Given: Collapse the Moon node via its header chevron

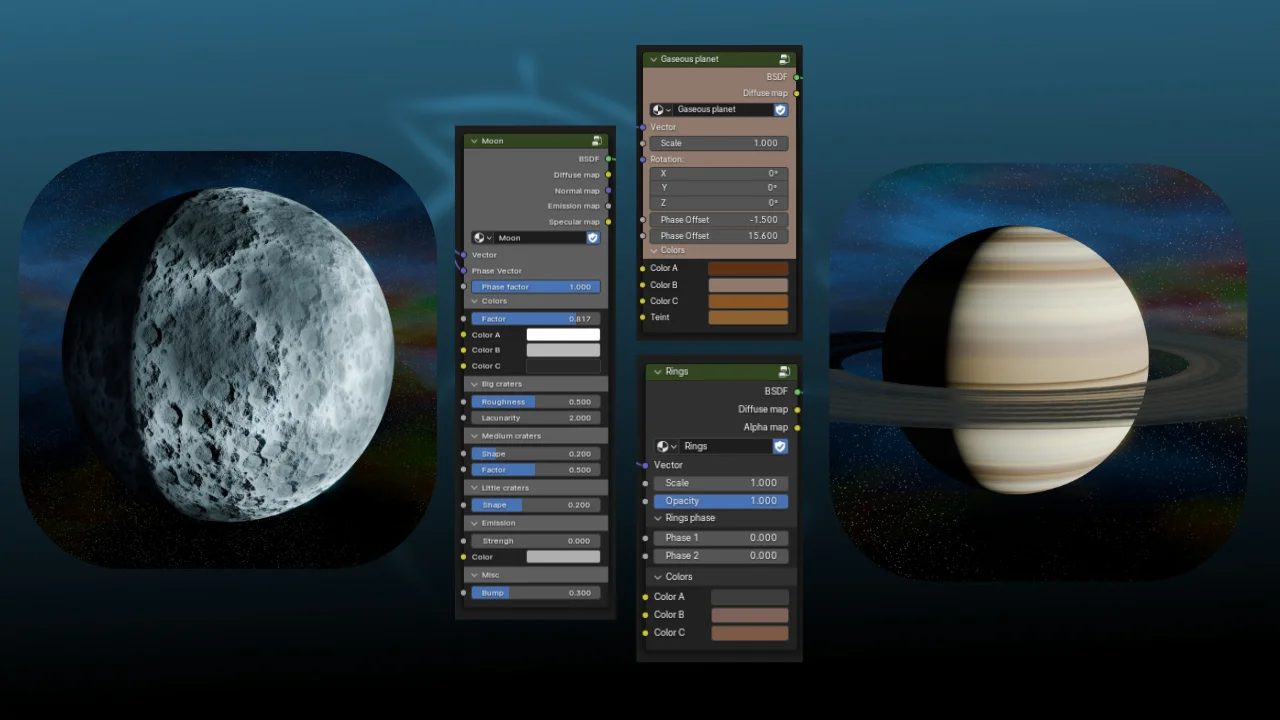Looking at the screenshot, I should [x=473, y=140].
